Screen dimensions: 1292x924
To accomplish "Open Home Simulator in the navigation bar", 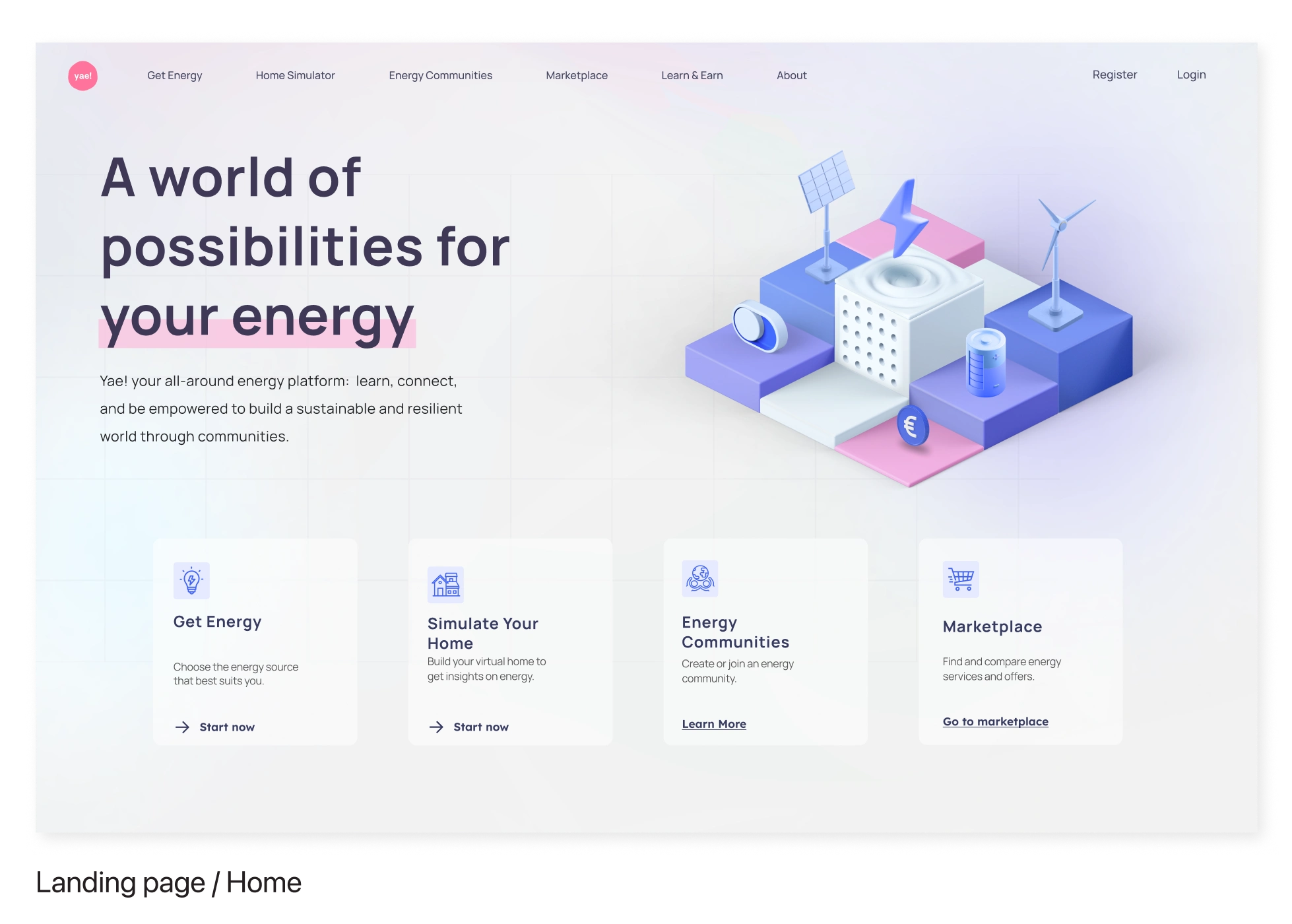I will coord(296,75).
